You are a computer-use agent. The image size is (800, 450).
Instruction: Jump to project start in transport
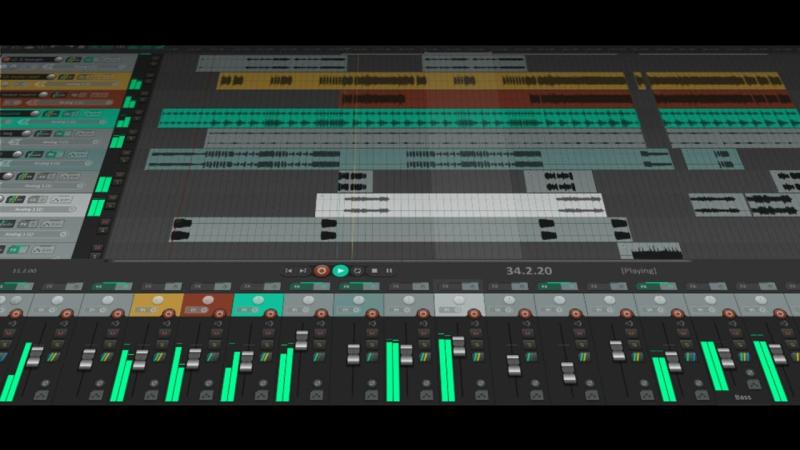click(x=289, y=270)
